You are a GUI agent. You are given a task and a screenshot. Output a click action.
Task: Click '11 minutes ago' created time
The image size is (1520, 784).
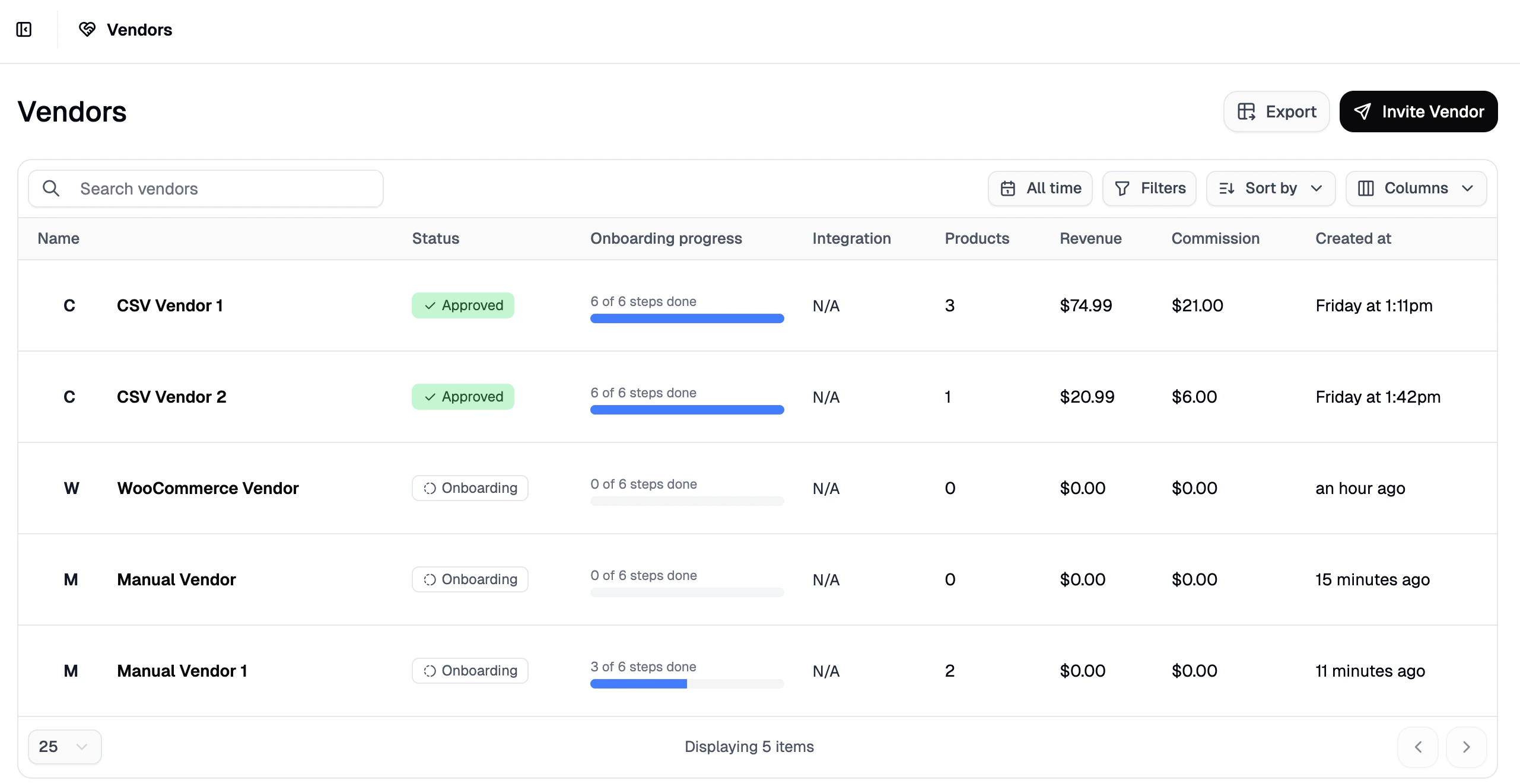(1370, 671)
